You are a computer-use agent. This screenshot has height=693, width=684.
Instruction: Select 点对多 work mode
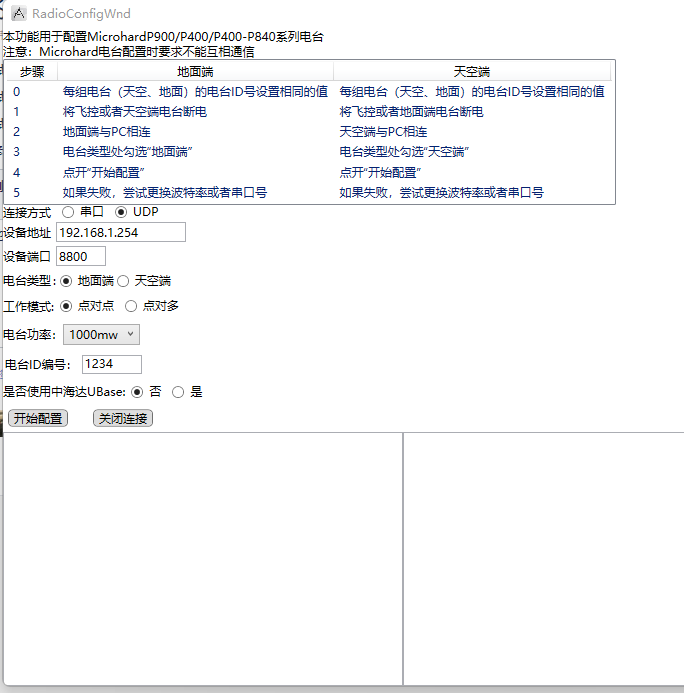point(131,306)
